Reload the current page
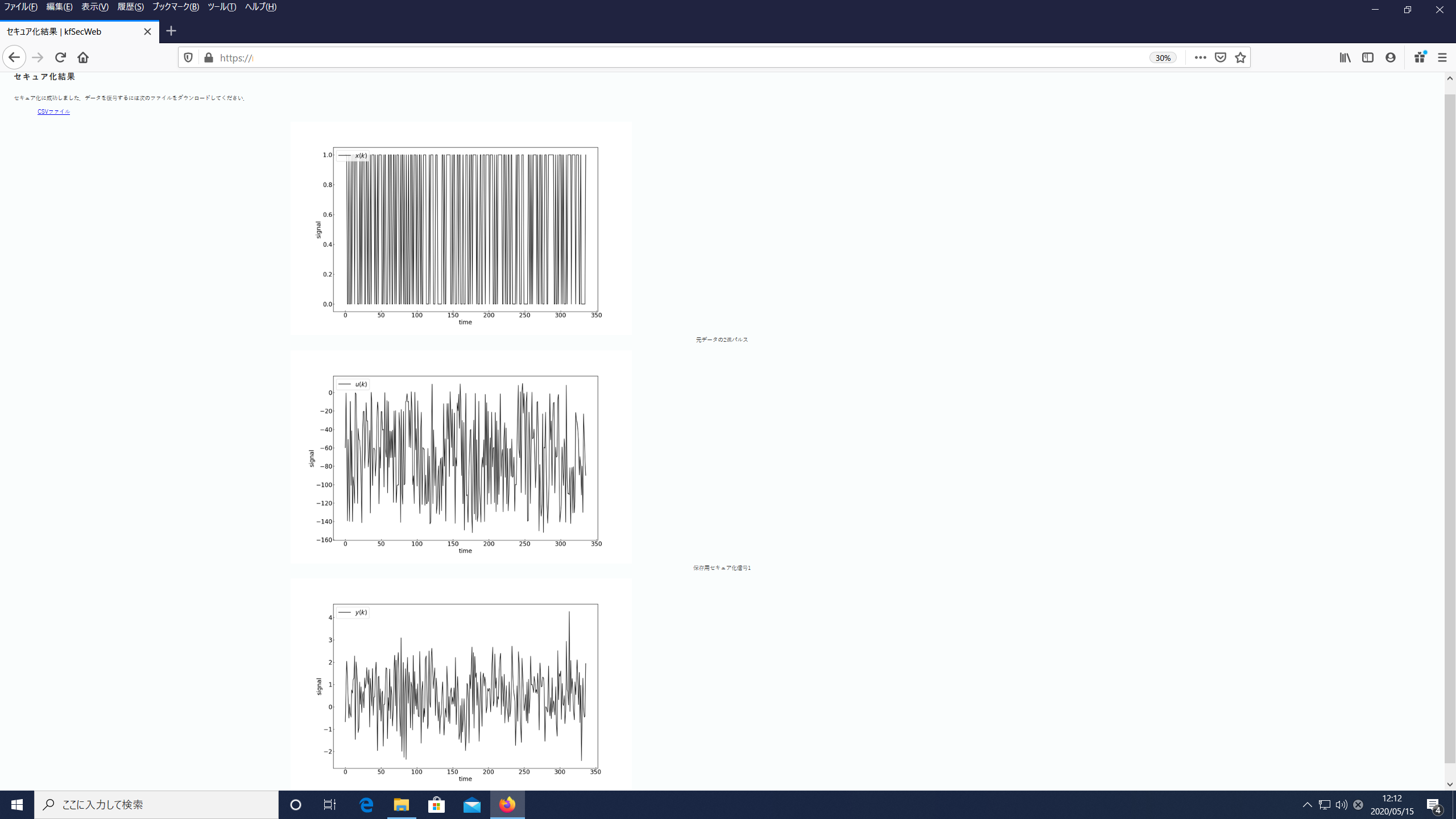Image resolution: width=1456 pixels, height=819 pixels. [60, 57]
